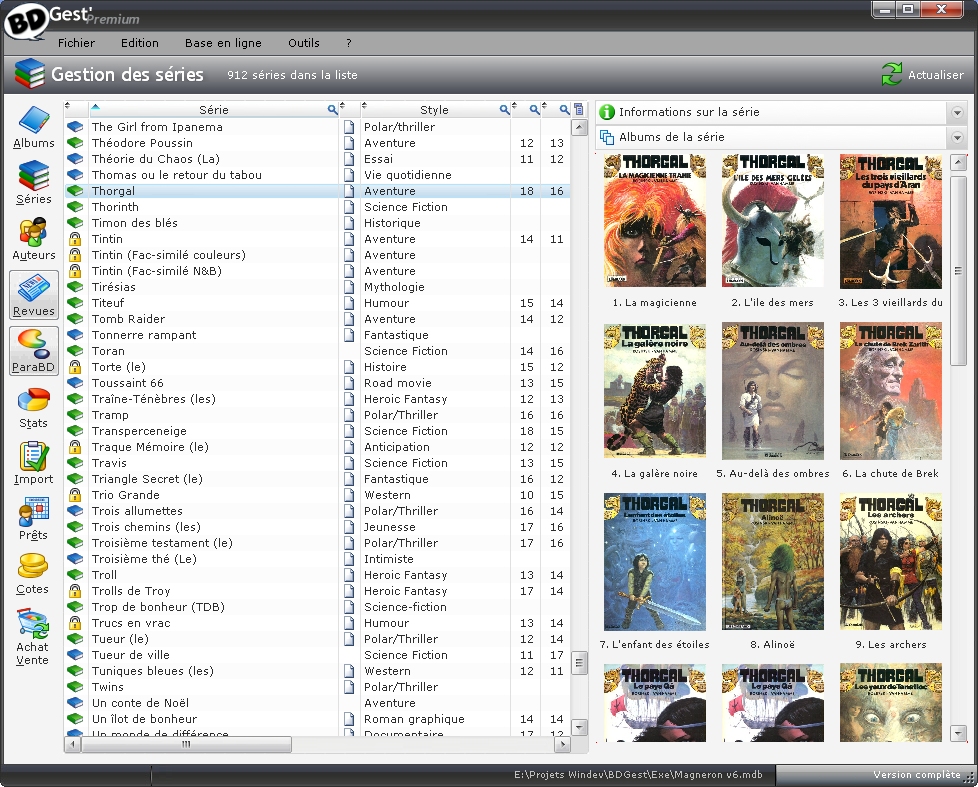Viewport: 978px width, 787px height.
Task: Click the database path in the status bar
Action: click(x=638, y=775)
